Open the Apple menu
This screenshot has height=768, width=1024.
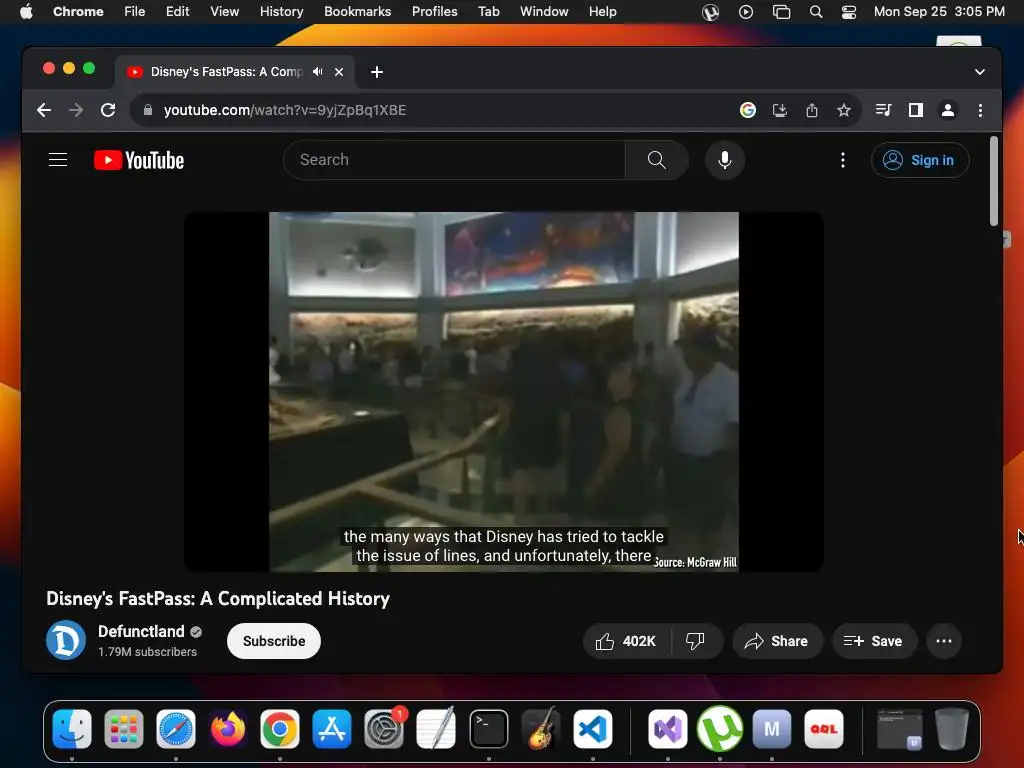click(x=26, y=12)
